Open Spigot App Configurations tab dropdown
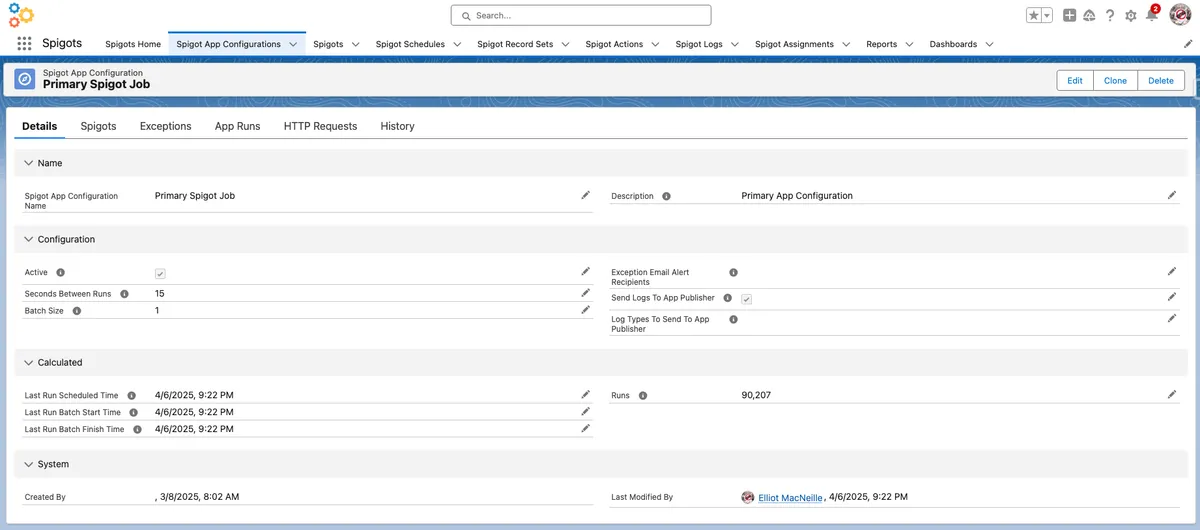Viewport: 1200px width, 530px height. pyautogui.click(x=293, y=44)
